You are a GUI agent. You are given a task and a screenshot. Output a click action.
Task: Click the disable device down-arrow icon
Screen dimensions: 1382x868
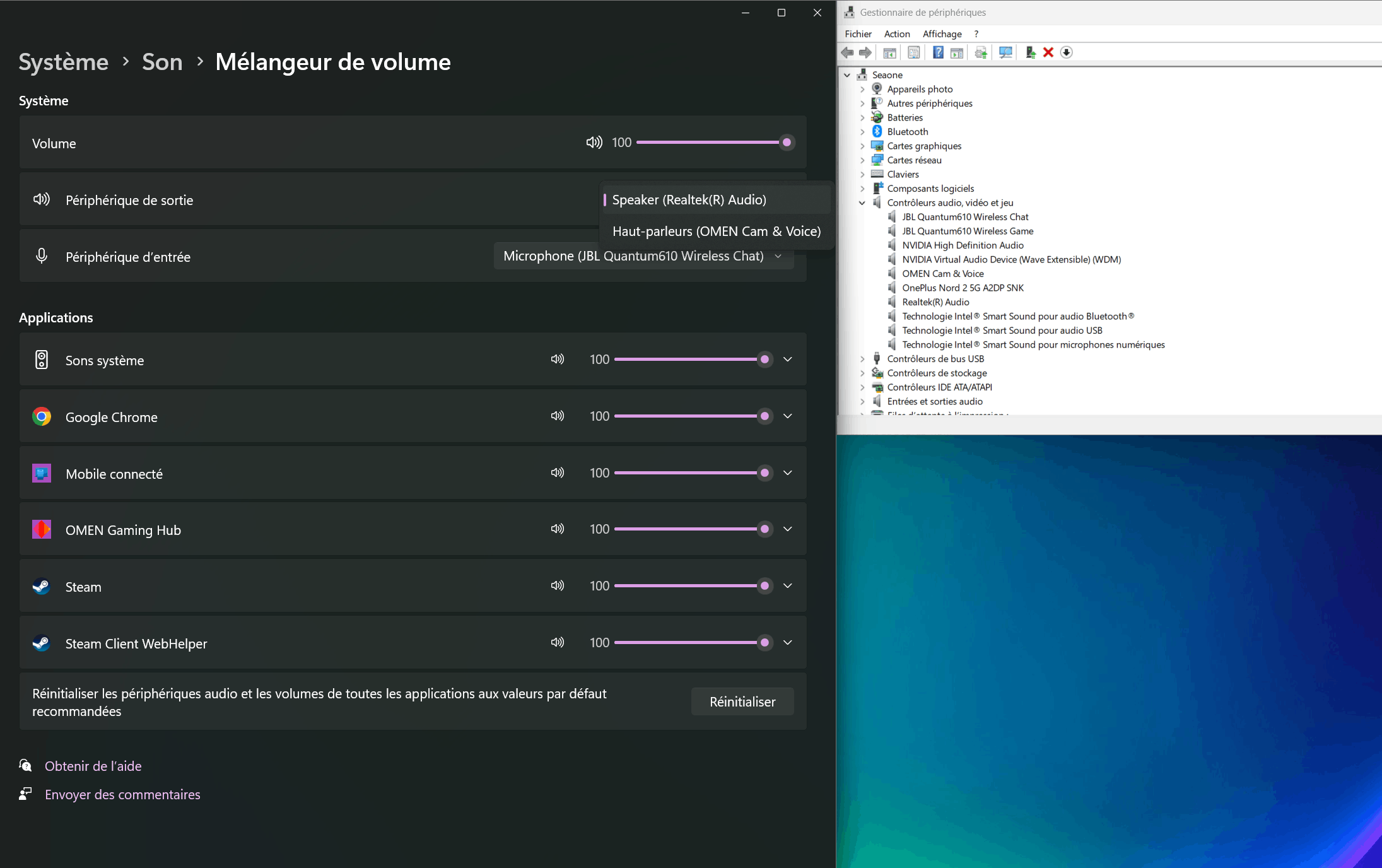pyautogui.click(x=1066, y=52)
